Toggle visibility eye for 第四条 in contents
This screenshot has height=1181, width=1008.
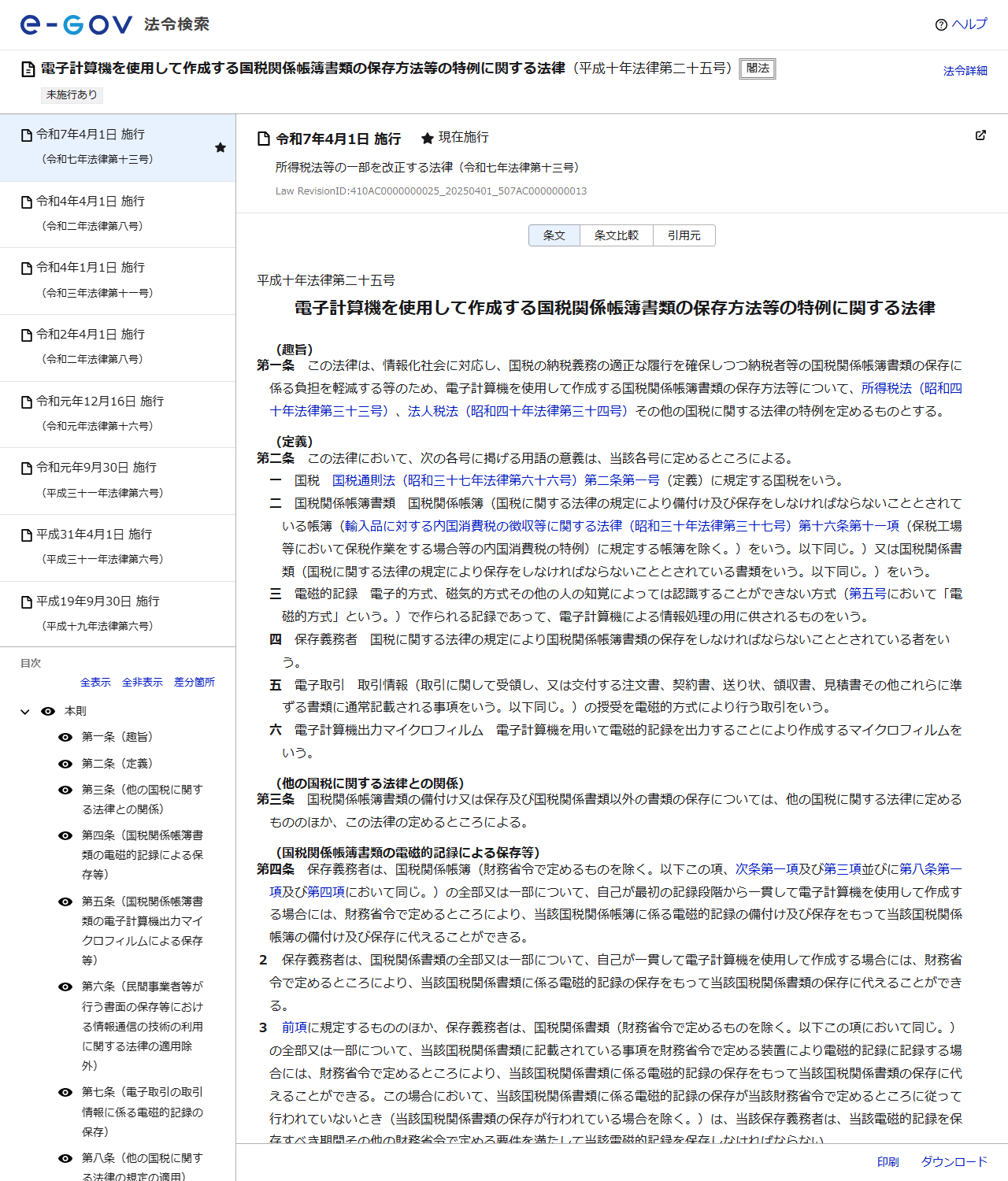(x=65, y=835)
